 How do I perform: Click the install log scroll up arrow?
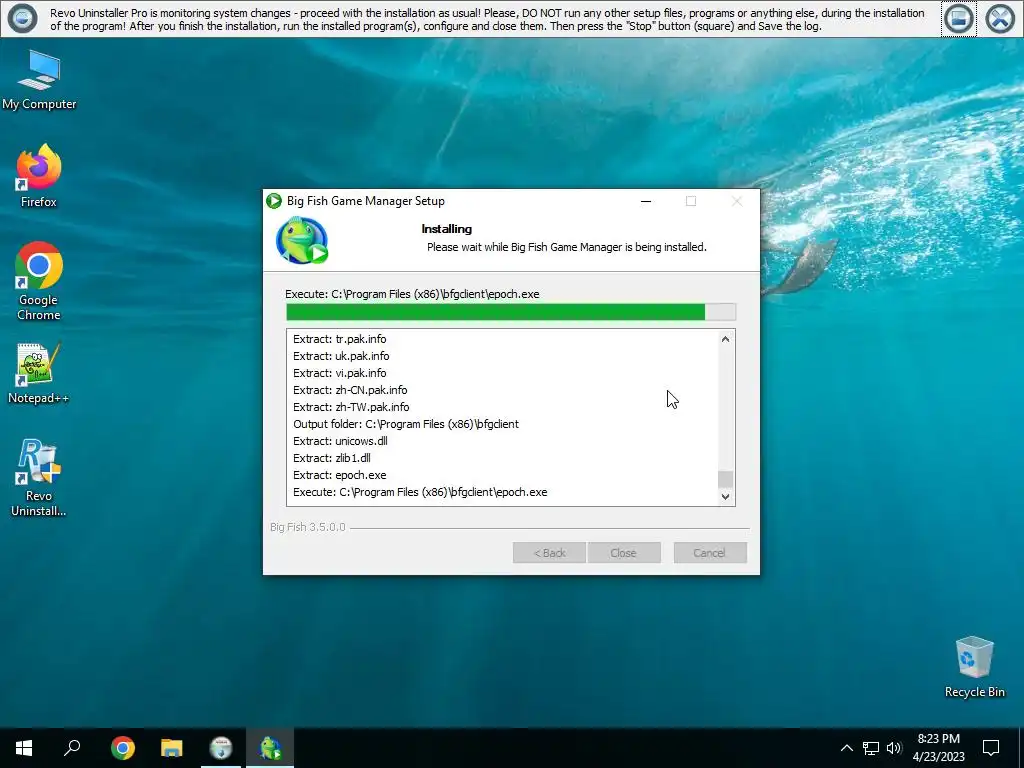point(725,339)
